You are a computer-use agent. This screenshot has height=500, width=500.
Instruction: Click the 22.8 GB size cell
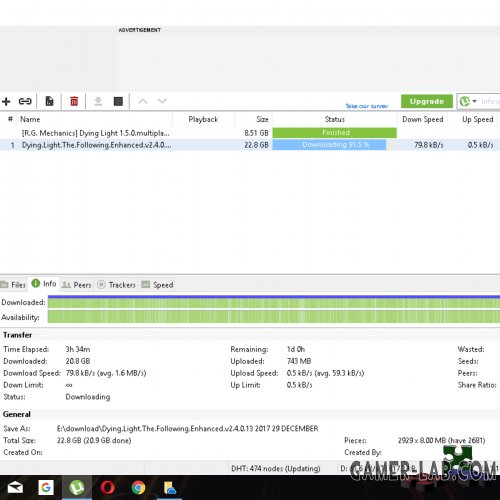coord(256,145)
